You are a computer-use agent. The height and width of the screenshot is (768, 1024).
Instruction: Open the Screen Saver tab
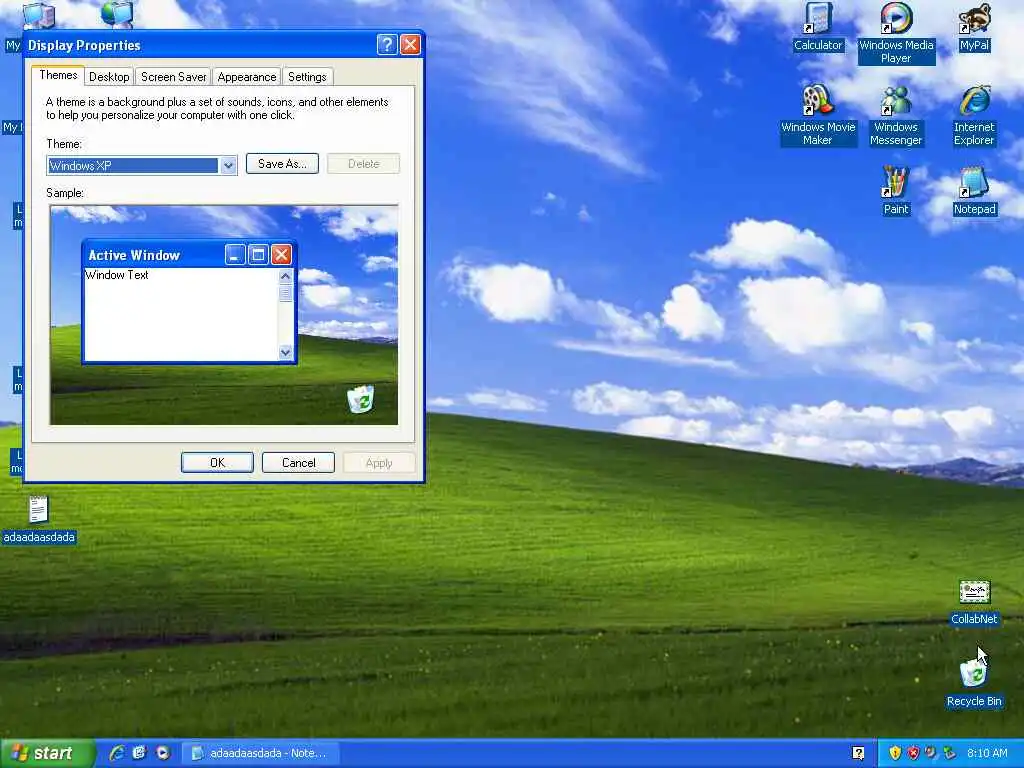point(174,77)
